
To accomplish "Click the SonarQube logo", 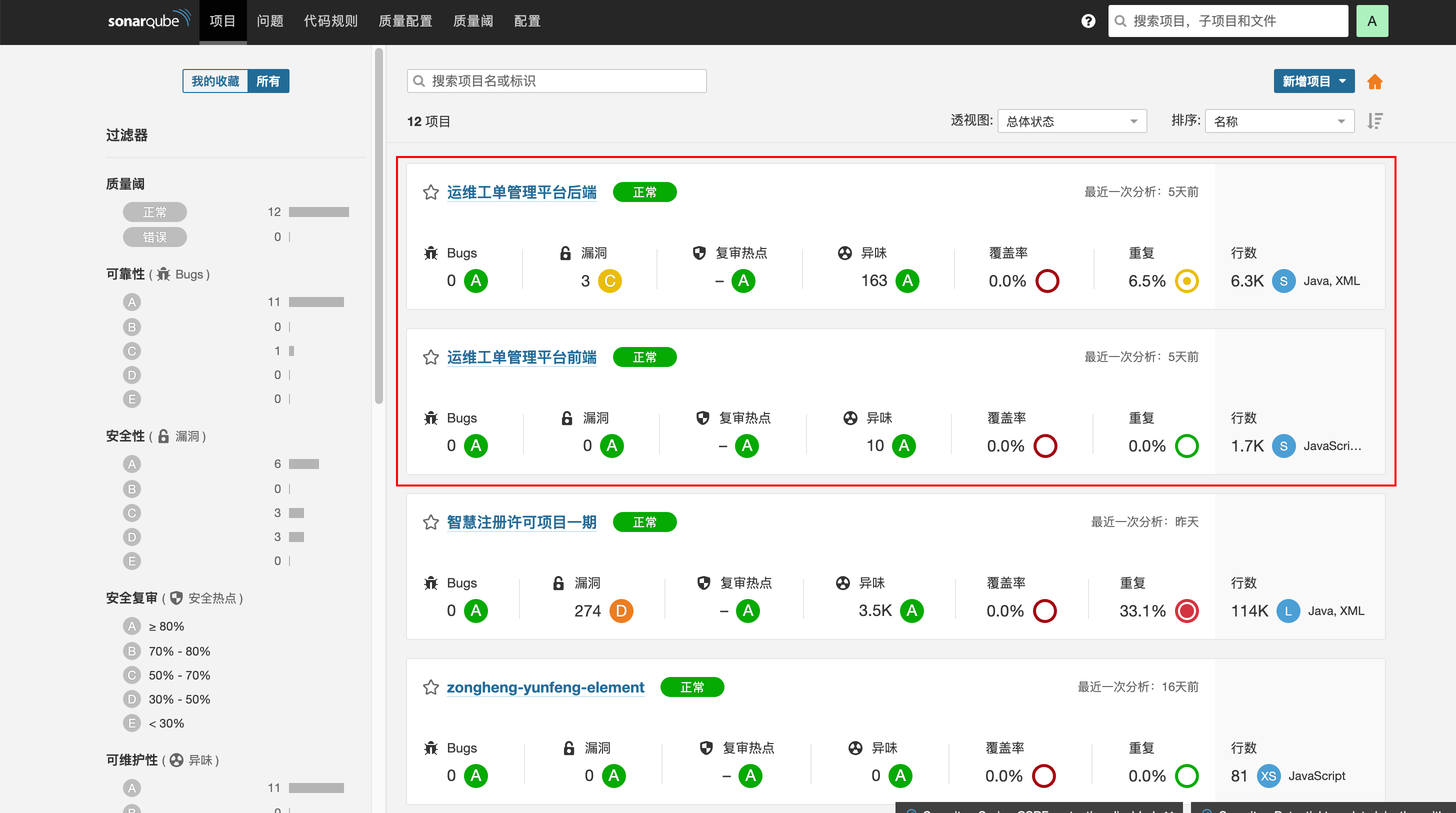I will (148, 20).
